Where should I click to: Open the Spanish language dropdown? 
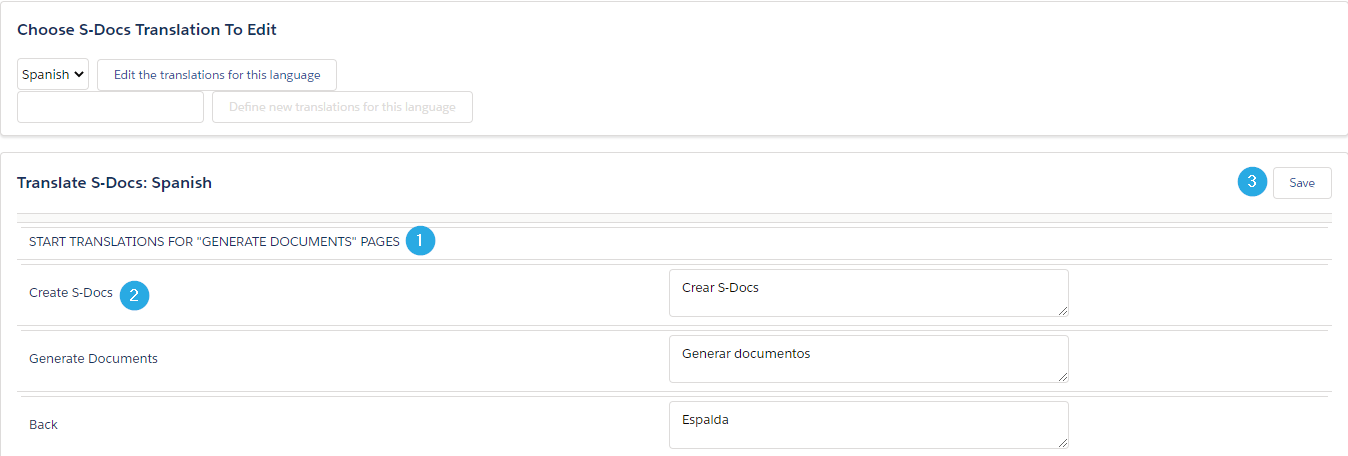click(53, 74)
